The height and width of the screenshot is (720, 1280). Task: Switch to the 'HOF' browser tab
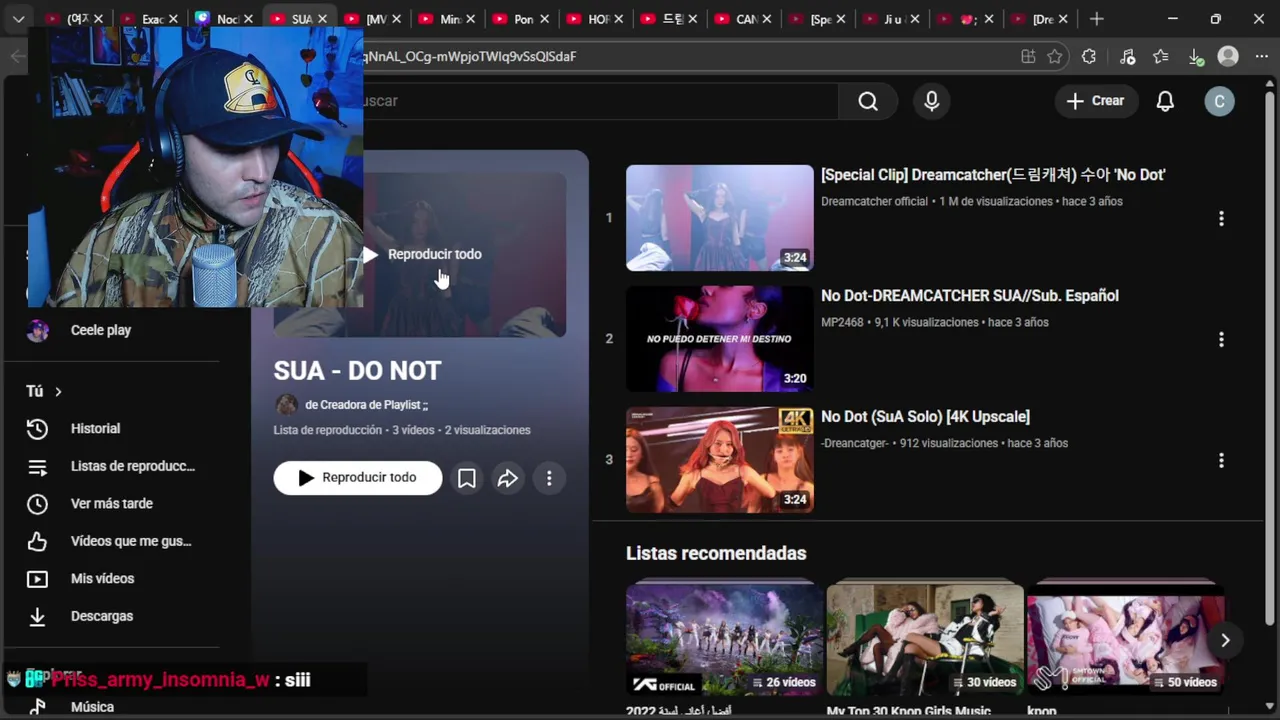tap(598, 19)
